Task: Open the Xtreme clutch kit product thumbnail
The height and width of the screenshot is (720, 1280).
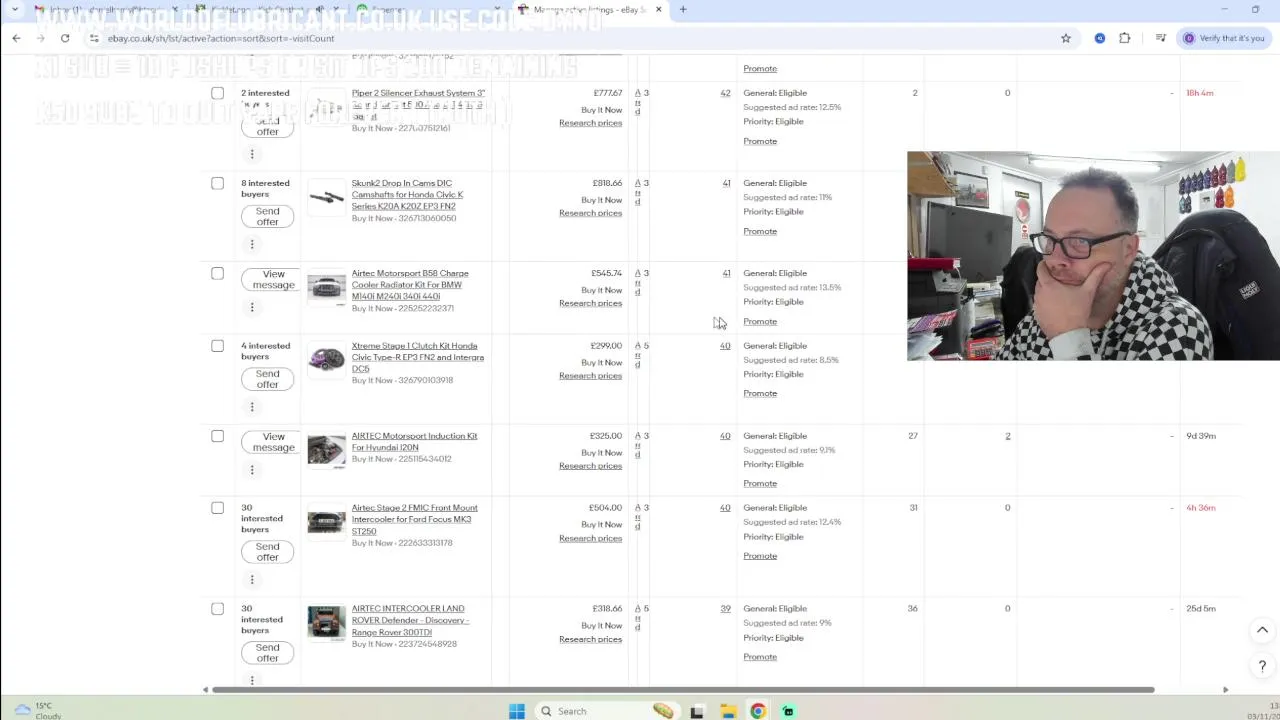Action: [x=326, y=360]
